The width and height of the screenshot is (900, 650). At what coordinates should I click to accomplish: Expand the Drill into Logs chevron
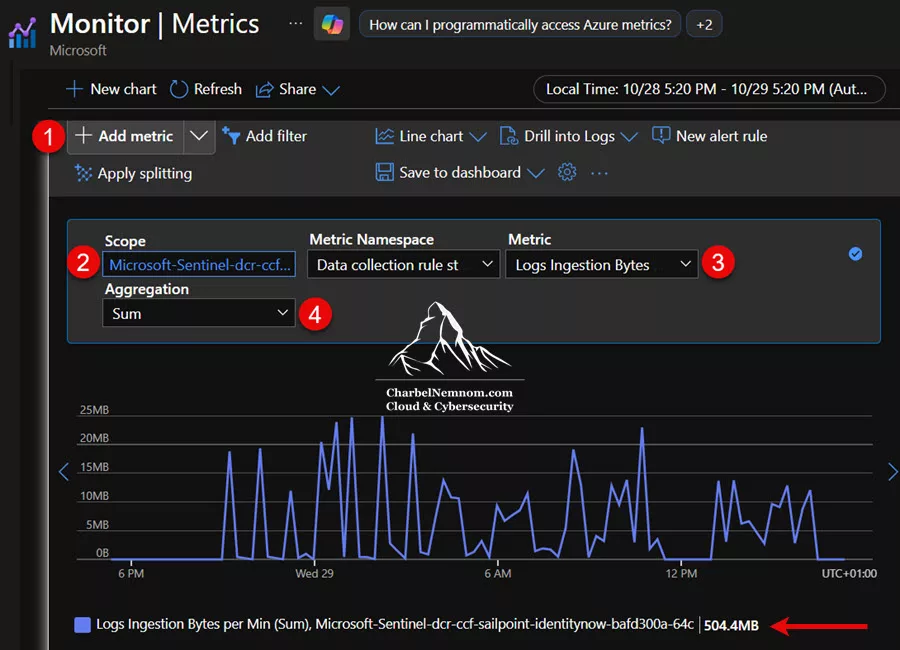pos(629,137)
